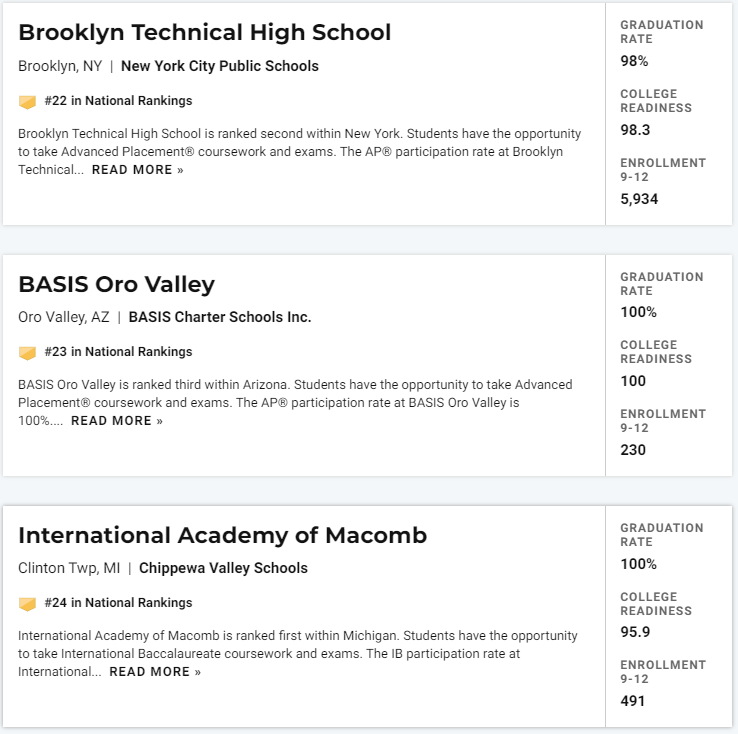Click the Brooklyn, NY location text

coord(60,66)
